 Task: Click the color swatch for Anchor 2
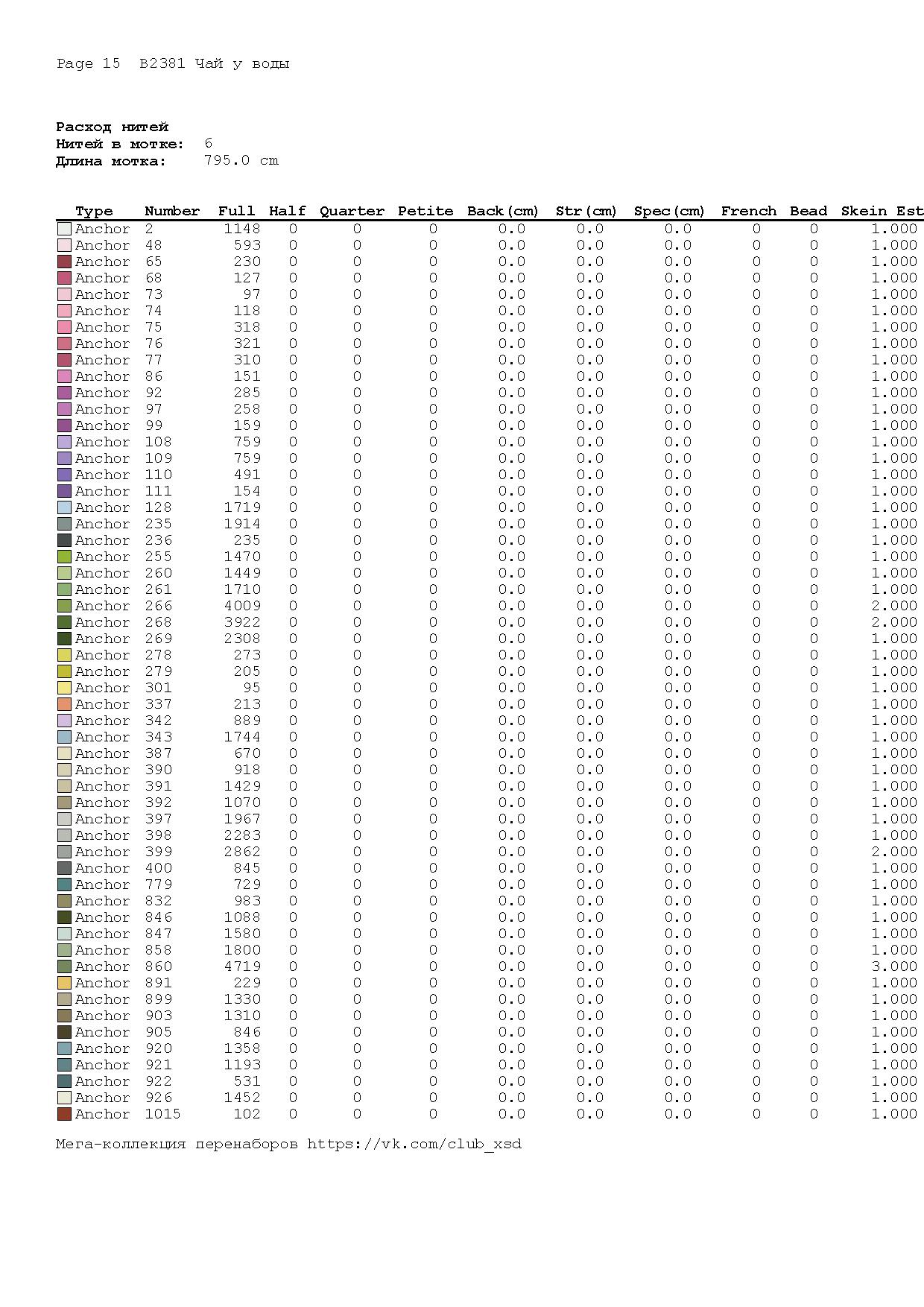pyautogui.click(x=64, y=229)
